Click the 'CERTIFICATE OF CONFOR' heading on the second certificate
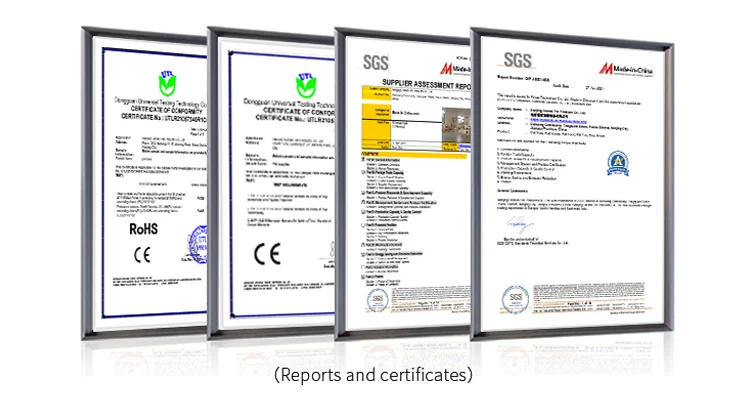 pyautogui.click(x=297, y=112)
